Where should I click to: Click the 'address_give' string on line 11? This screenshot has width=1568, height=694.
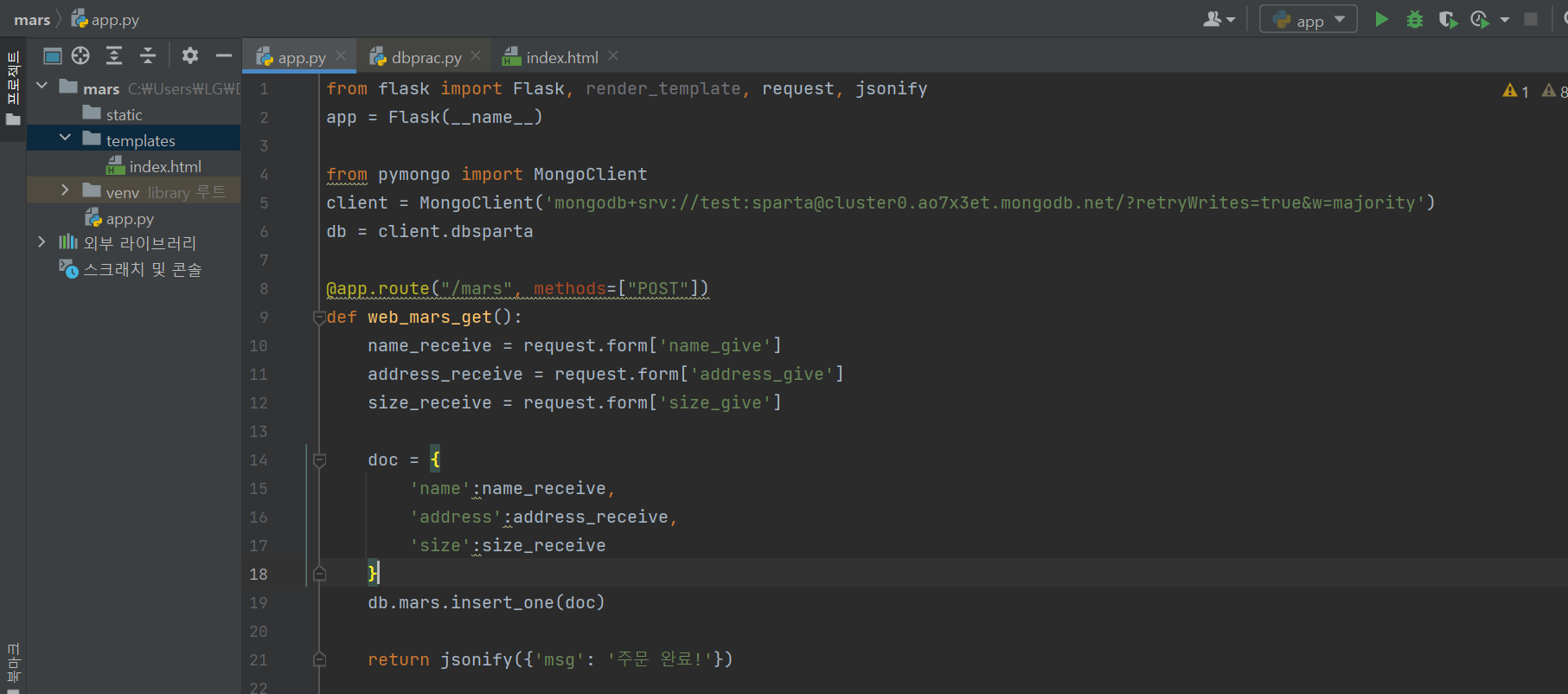[x=762, y=375]
